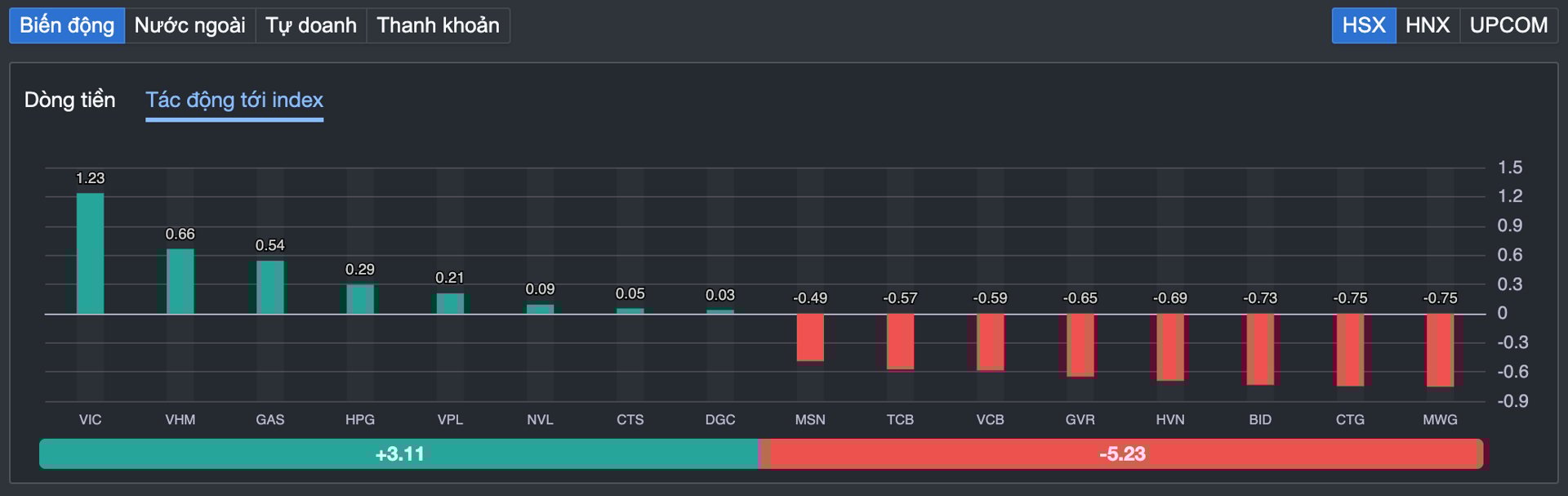The height and width of the screenshot is (496, 1568).
Task: Click the MWG ticker label
Action: click(x=1440, y=419)
